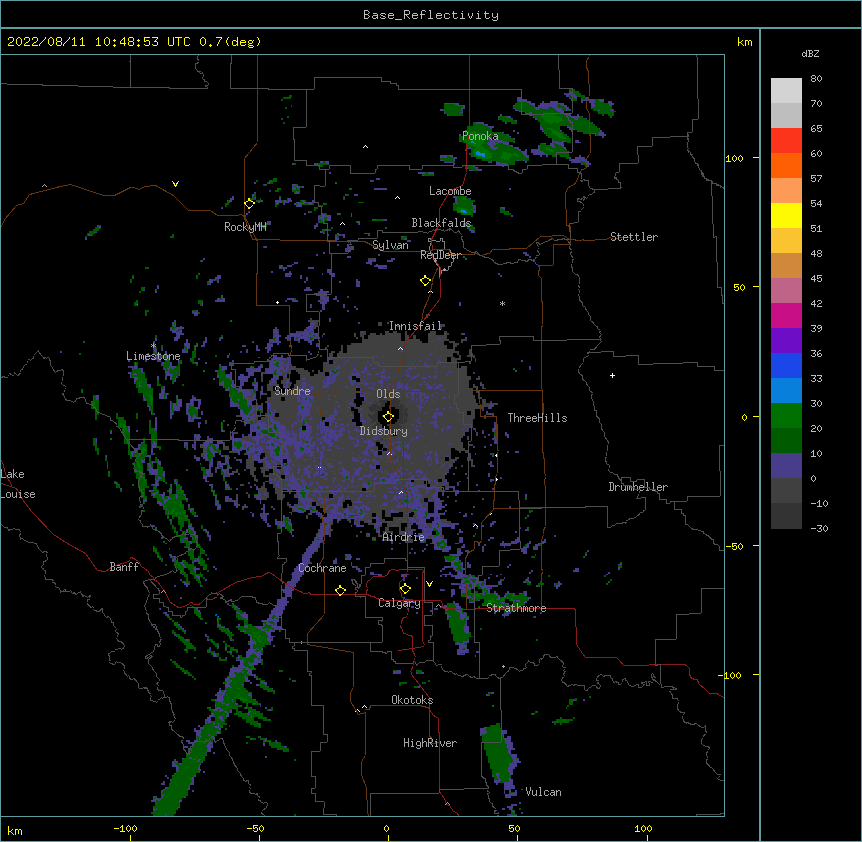Viewport: 862px width, 842px height.
Task: Click the RedDeer city label
Action: point(440,255)
